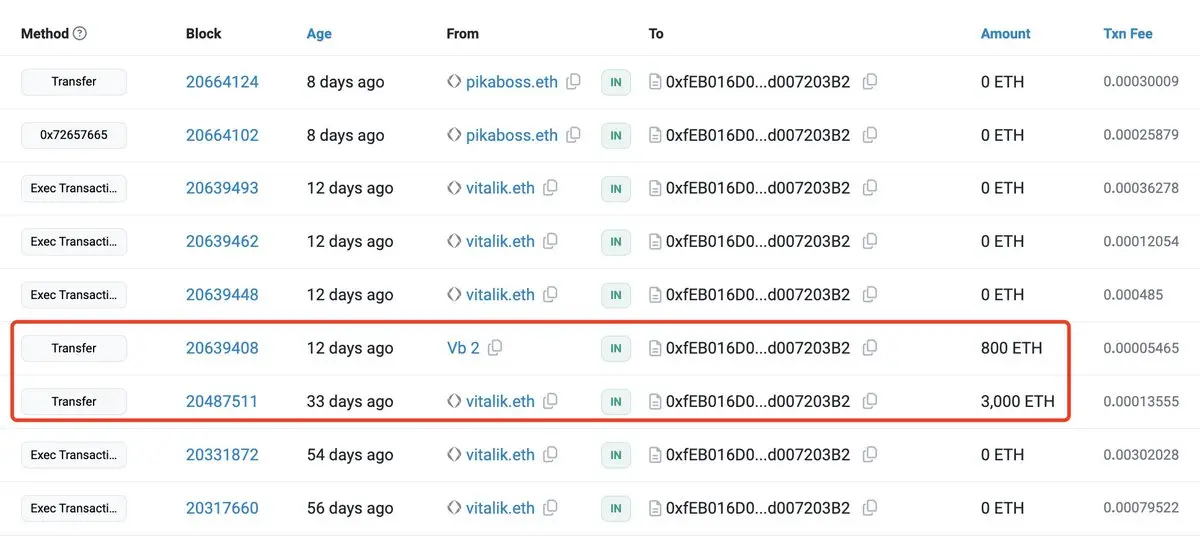Open the Vb 2 address link
Viewport: 1200px width, 536px height.
tap(463, 348)
